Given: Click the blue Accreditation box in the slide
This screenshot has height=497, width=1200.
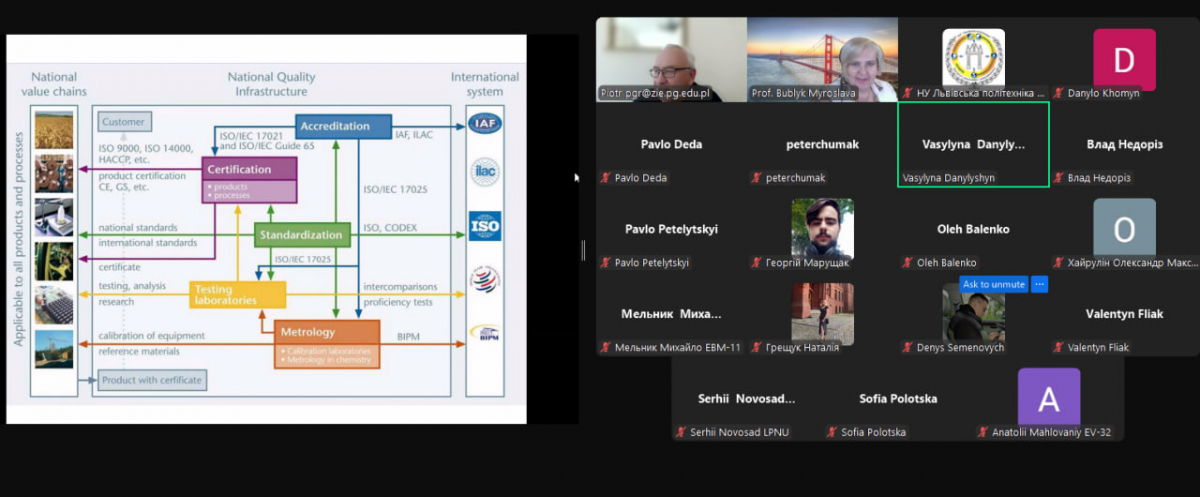Looking at the screenshot, I should pyautogui.click(x=333, y=126).
